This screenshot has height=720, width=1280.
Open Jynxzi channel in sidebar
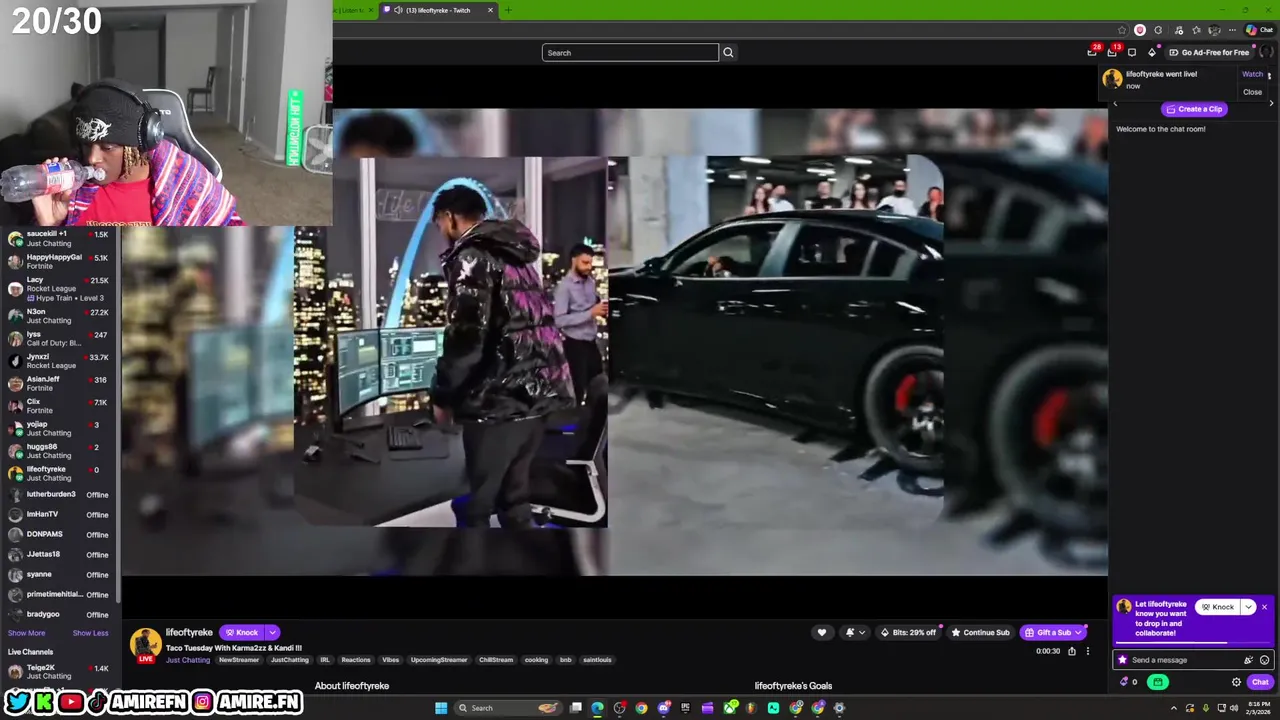60,361
